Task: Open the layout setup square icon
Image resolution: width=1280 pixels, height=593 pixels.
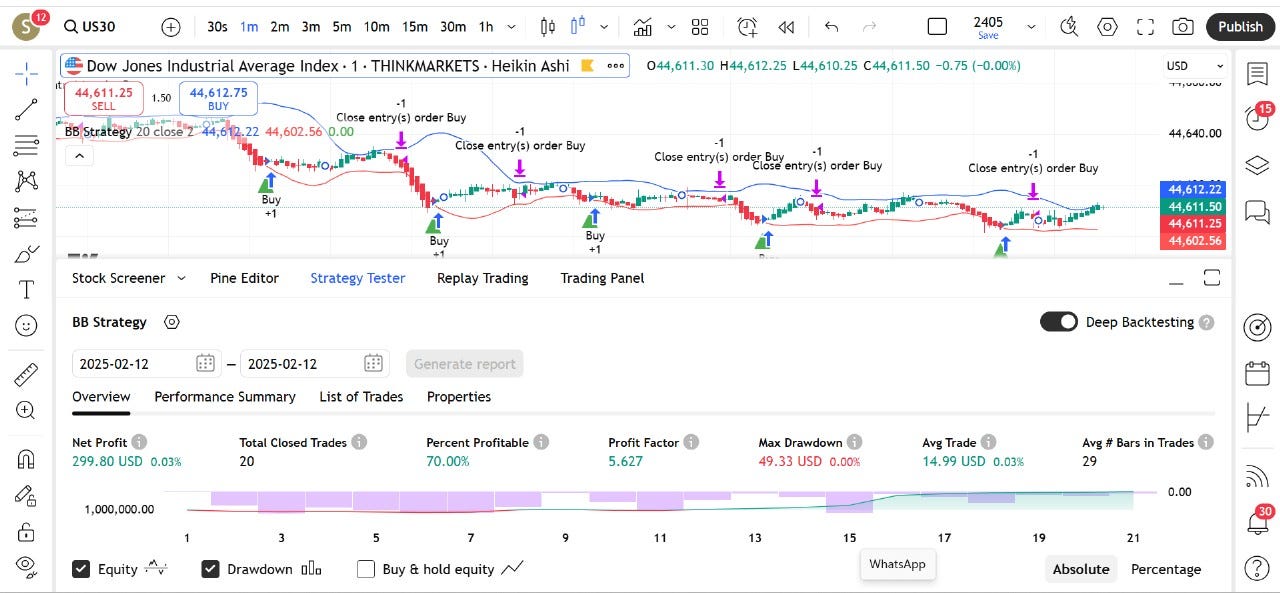Action: [937, 27]
